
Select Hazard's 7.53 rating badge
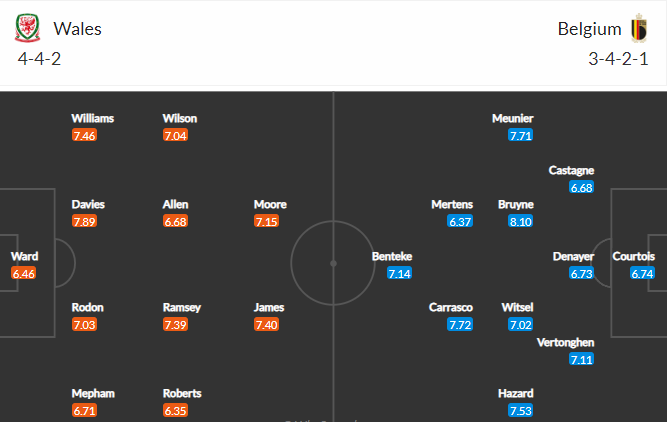(x=520, y=411)
